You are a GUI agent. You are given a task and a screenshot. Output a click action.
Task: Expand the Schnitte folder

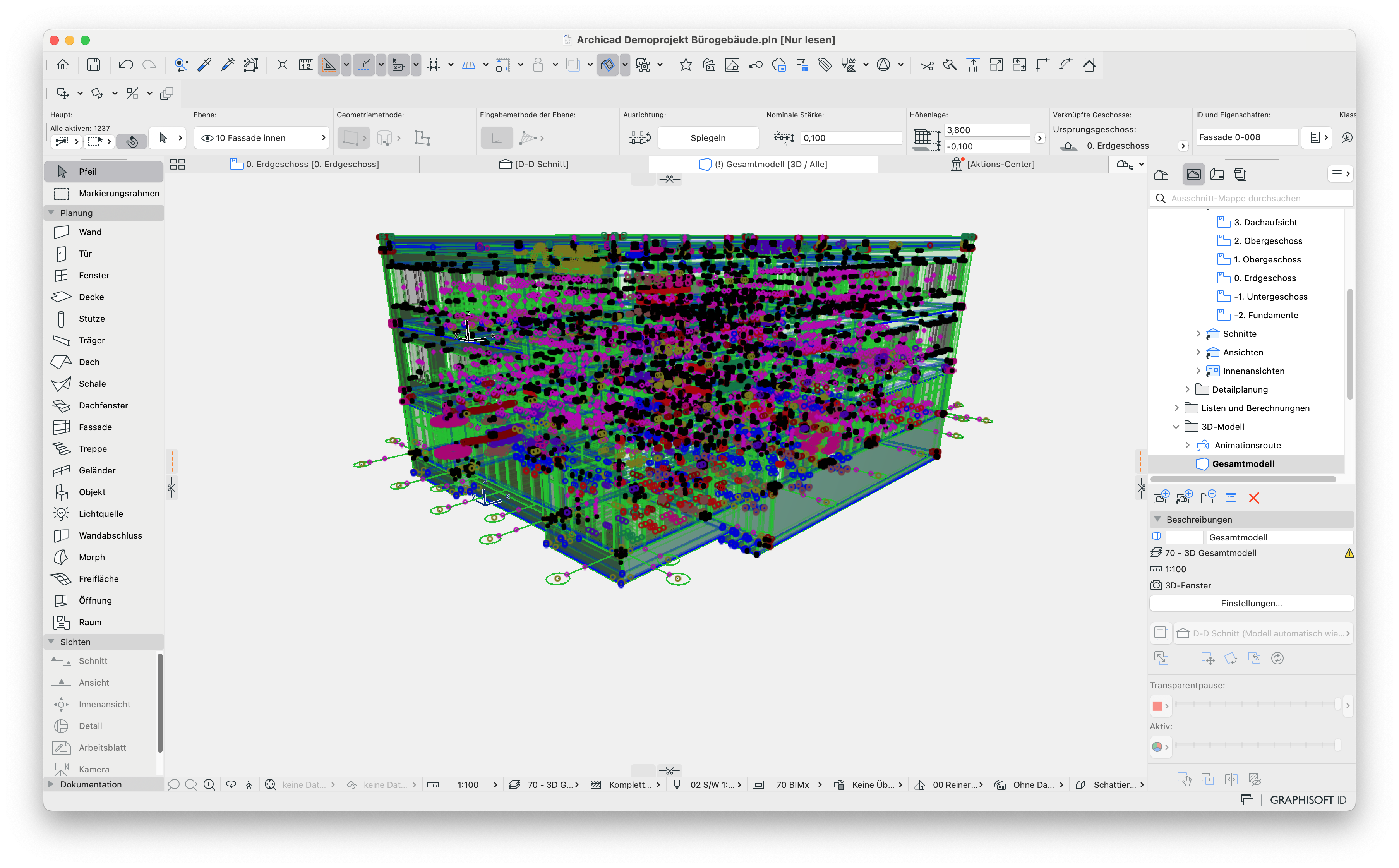1198,334
